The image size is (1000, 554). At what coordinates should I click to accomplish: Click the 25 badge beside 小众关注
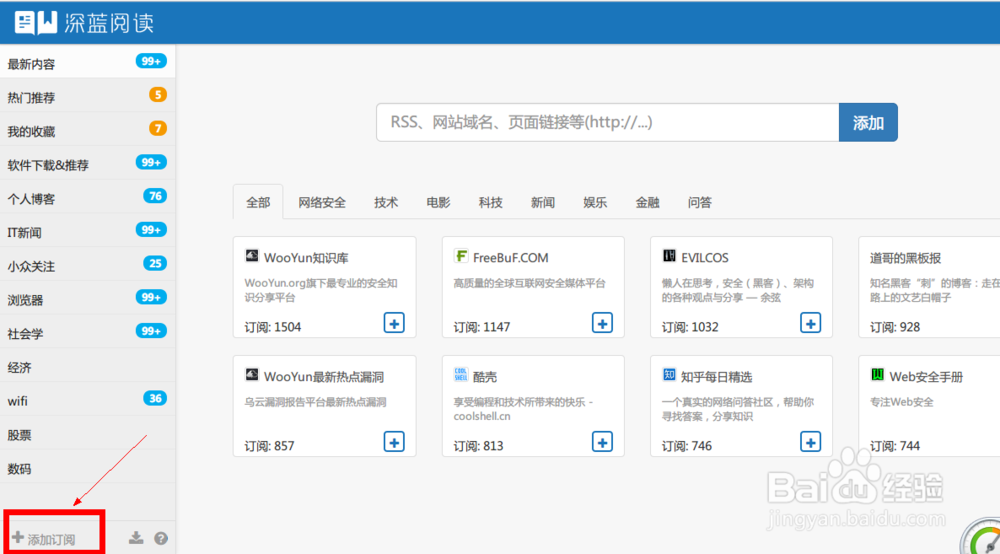[155, 263]
